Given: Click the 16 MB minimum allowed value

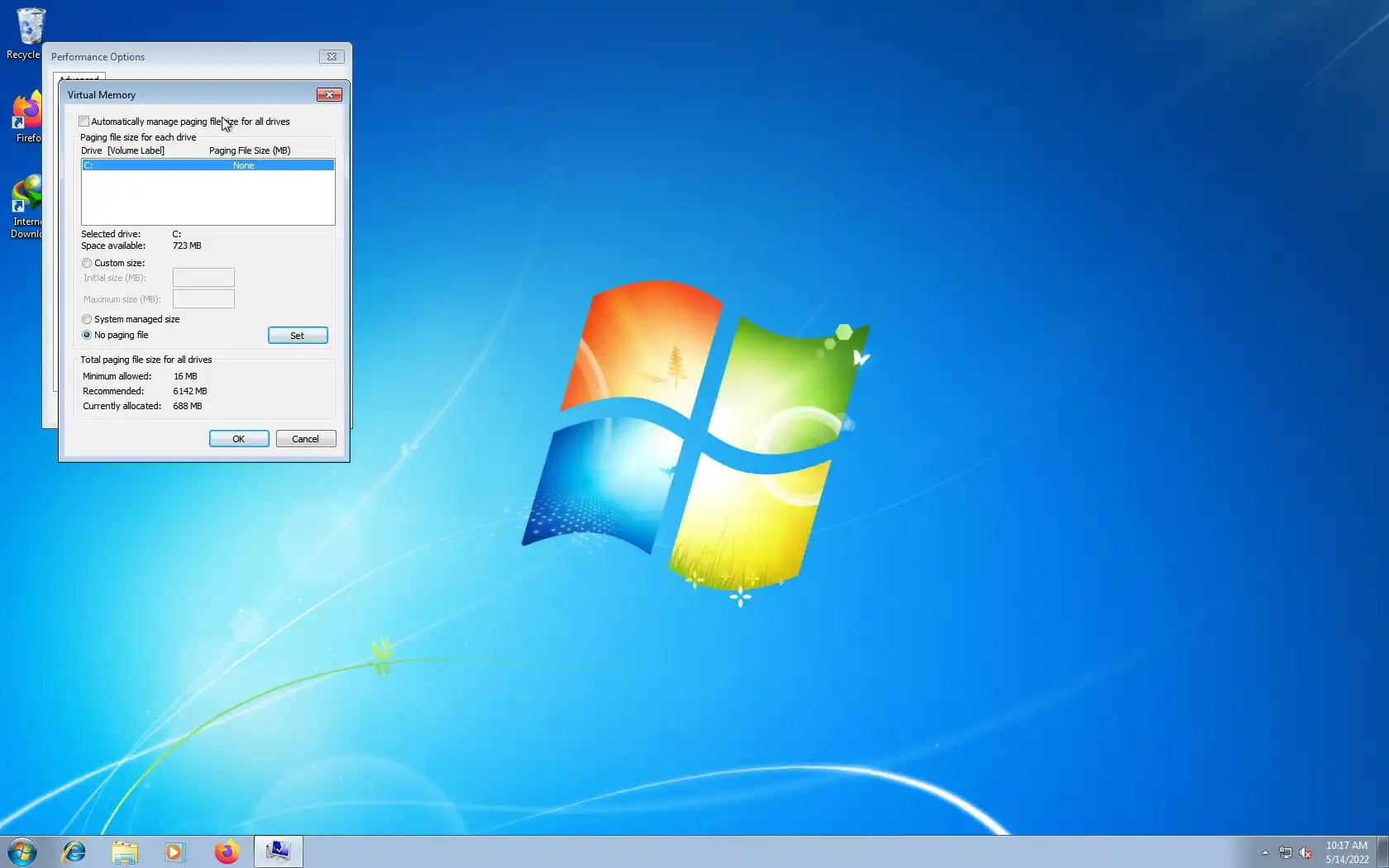Looking at the screenshot, I should (x=185, y=376).
